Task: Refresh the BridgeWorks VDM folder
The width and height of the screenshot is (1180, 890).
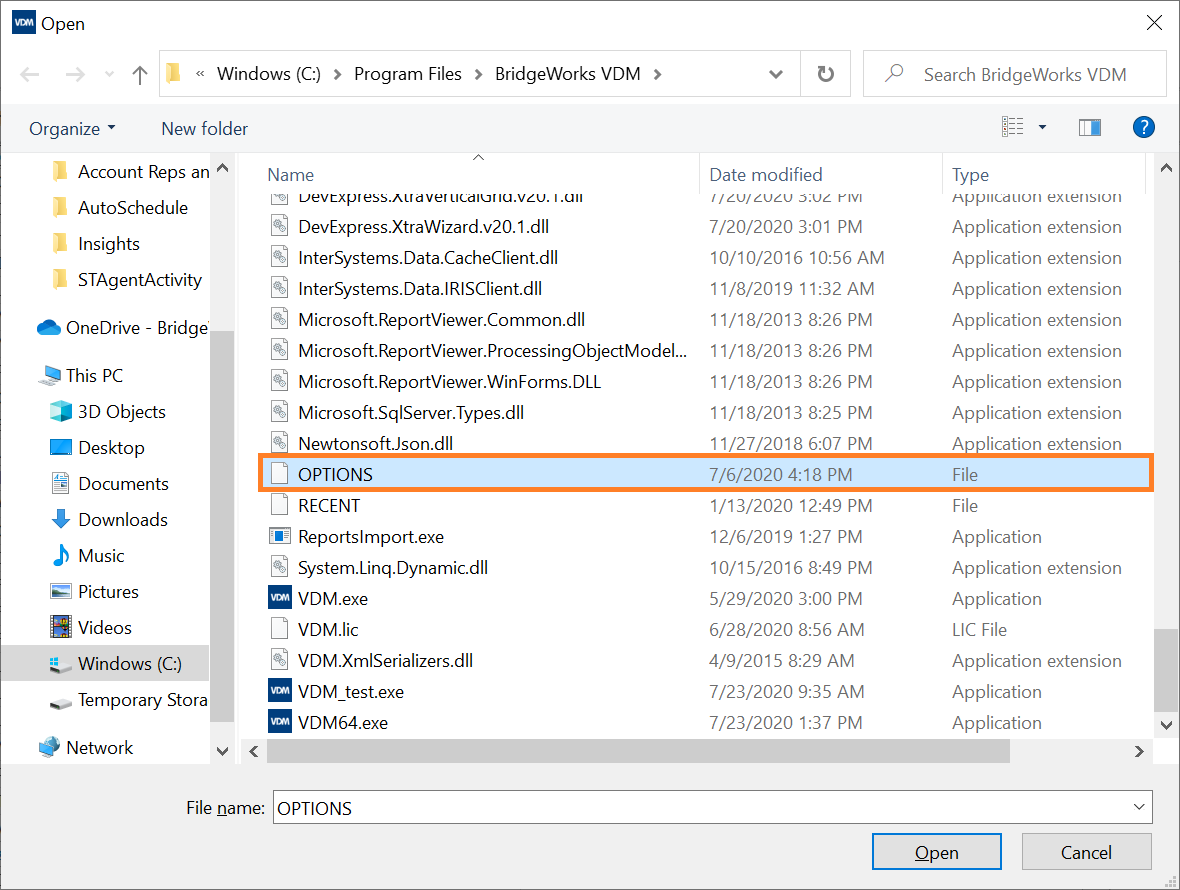Action: tap(826, 74)
